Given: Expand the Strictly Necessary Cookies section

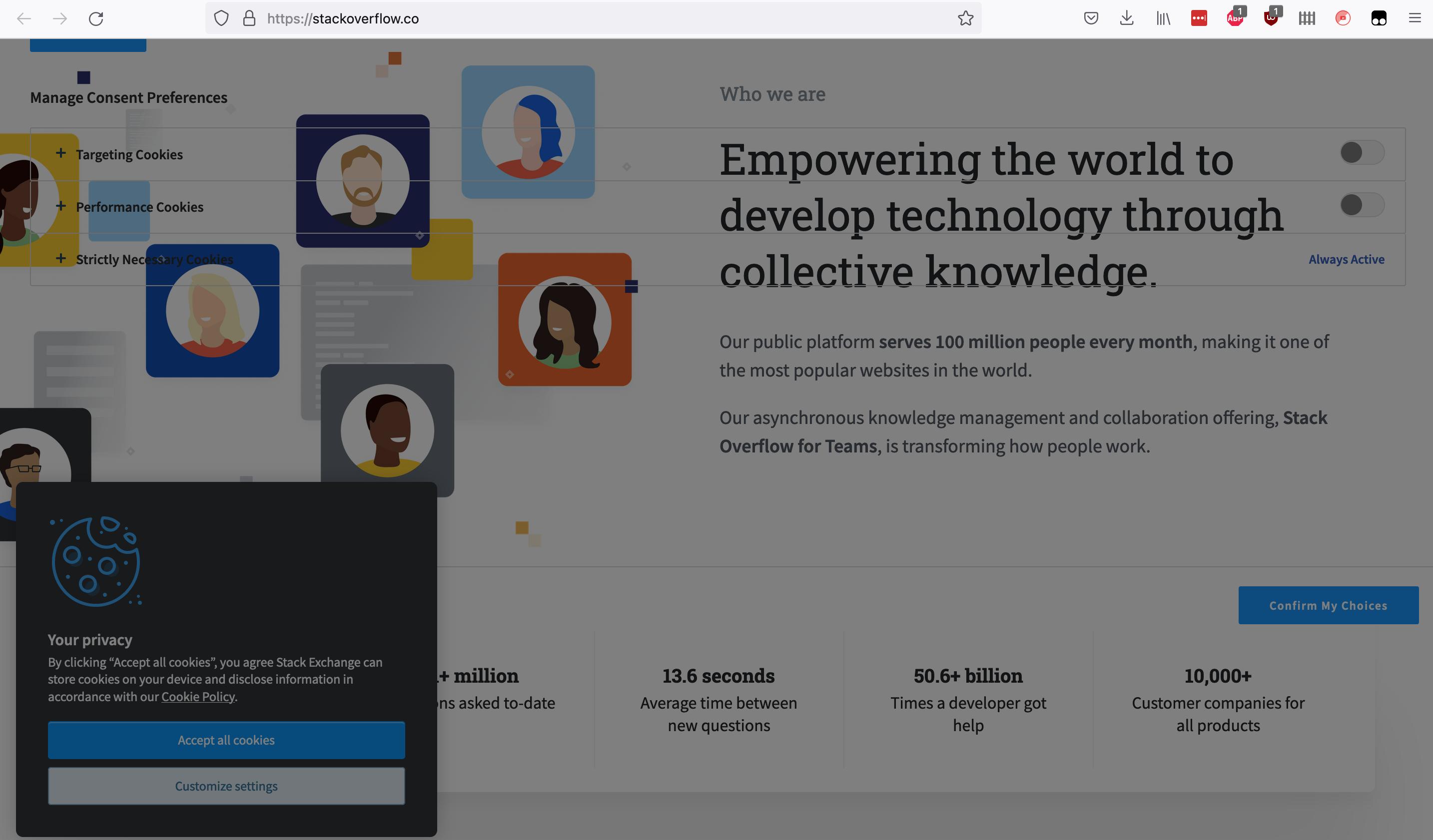Looking at the screenshot, I should (61, 258).
